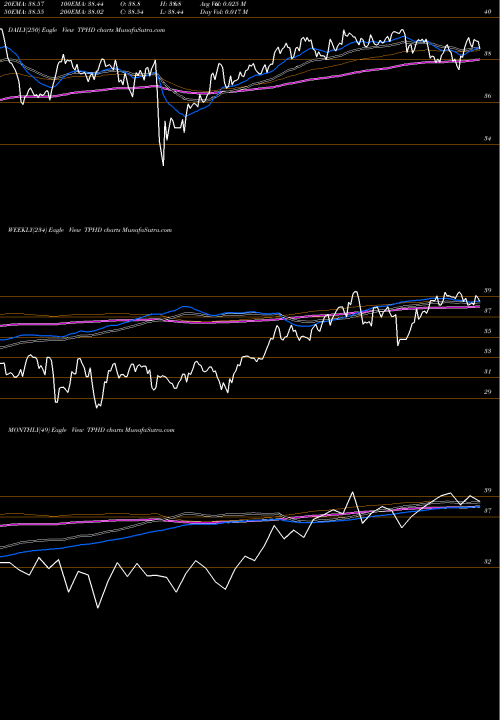The image size is (500, 720).
Task: Click the high price 'H:' value
Action: pyautogui.click(x=173, y=4)
